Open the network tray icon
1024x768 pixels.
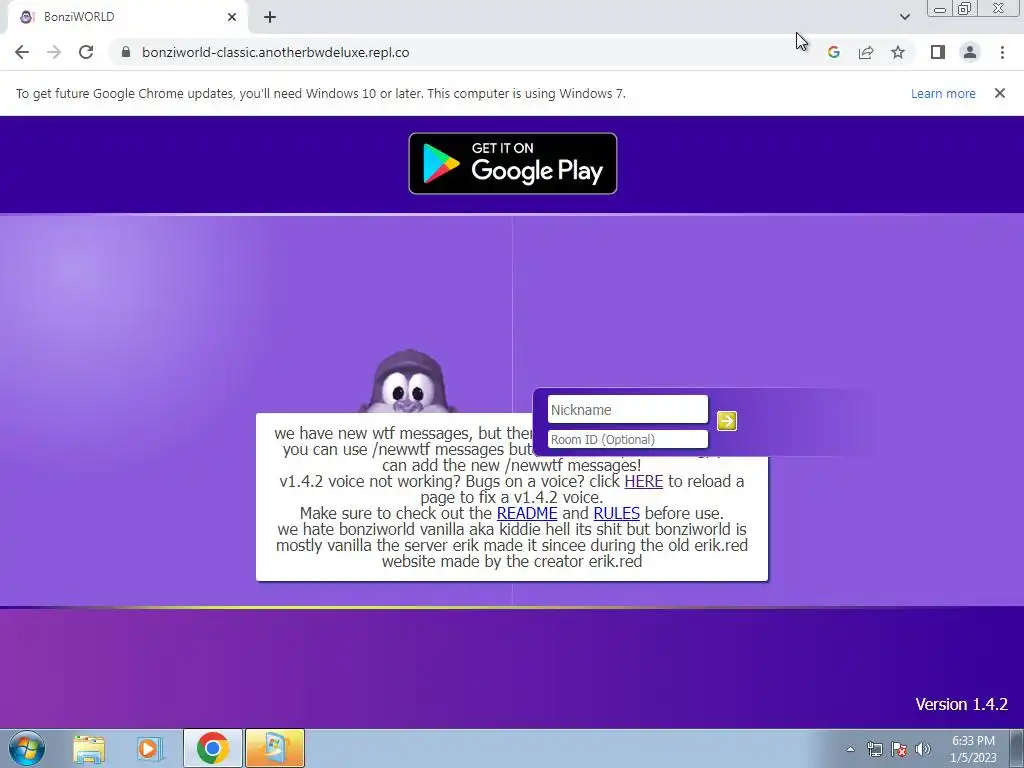[x=874, y=749]
